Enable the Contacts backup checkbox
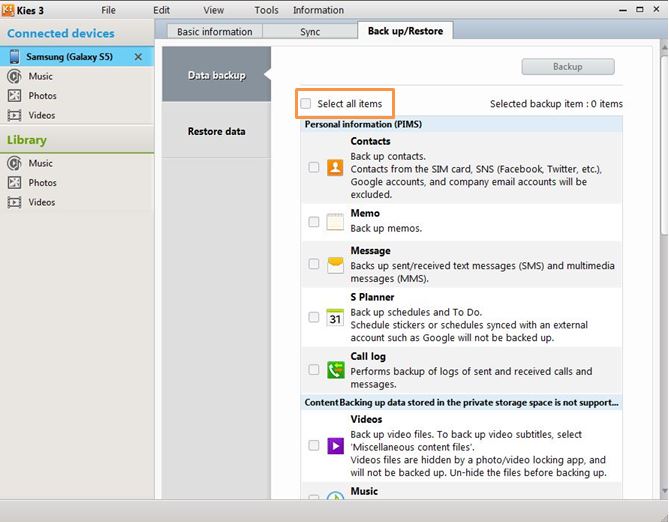The image size is (669, 522). [314, 167]
